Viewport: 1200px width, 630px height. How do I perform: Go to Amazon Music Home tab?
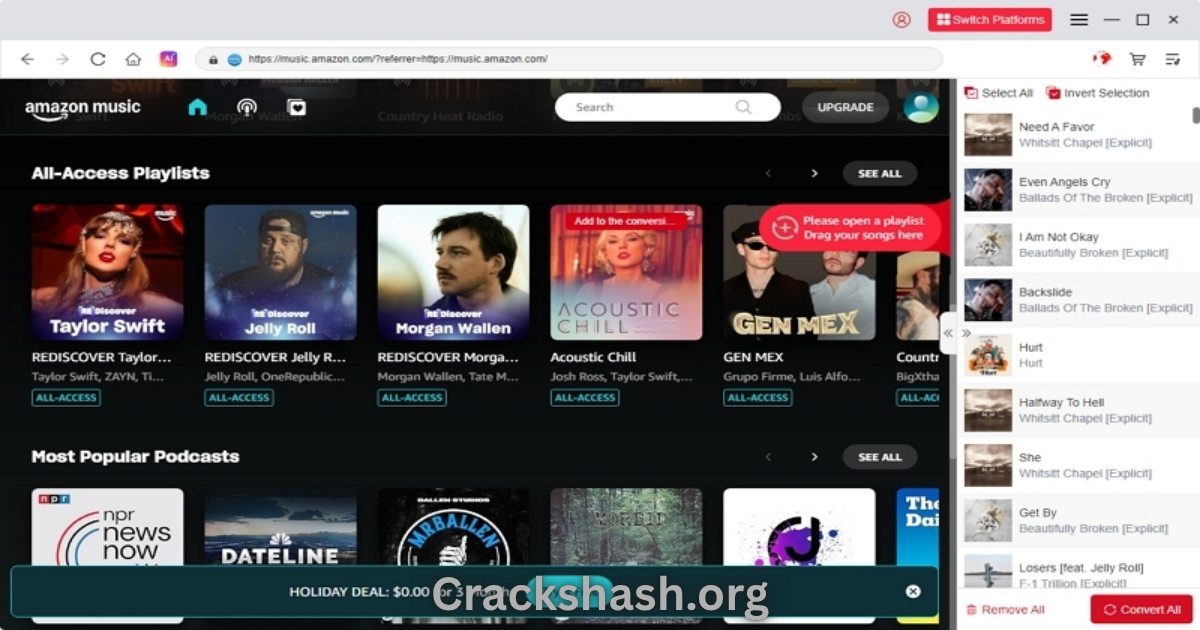pyautogui.click(x=197, y=107)
